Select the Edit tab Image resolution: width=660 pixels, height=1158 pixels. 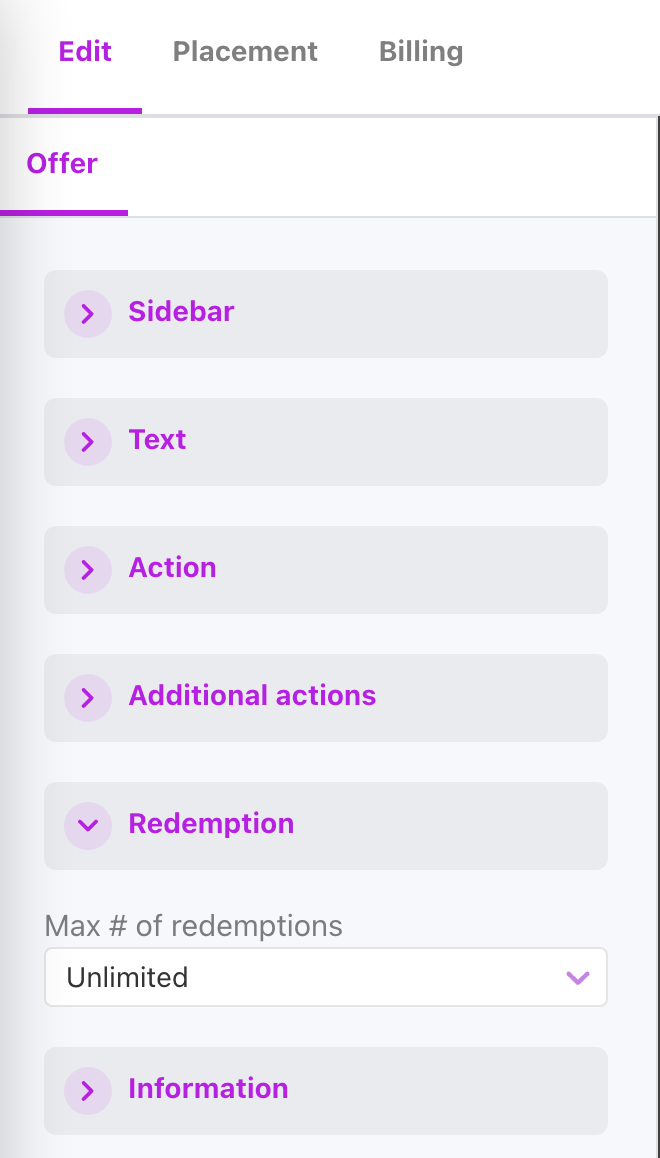coord(85,51)
